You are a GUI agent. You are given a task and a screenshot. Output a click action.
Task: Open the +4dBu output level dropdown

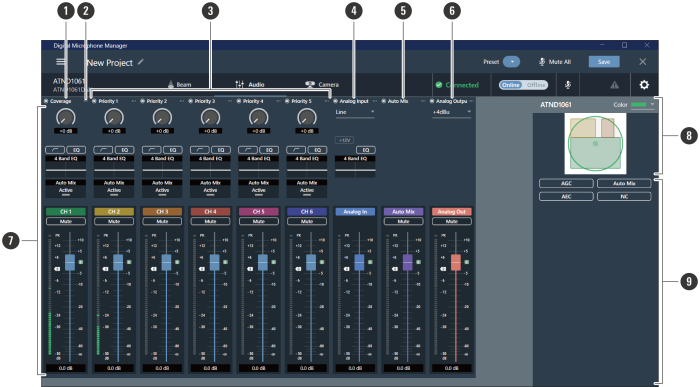coord(451,112)
